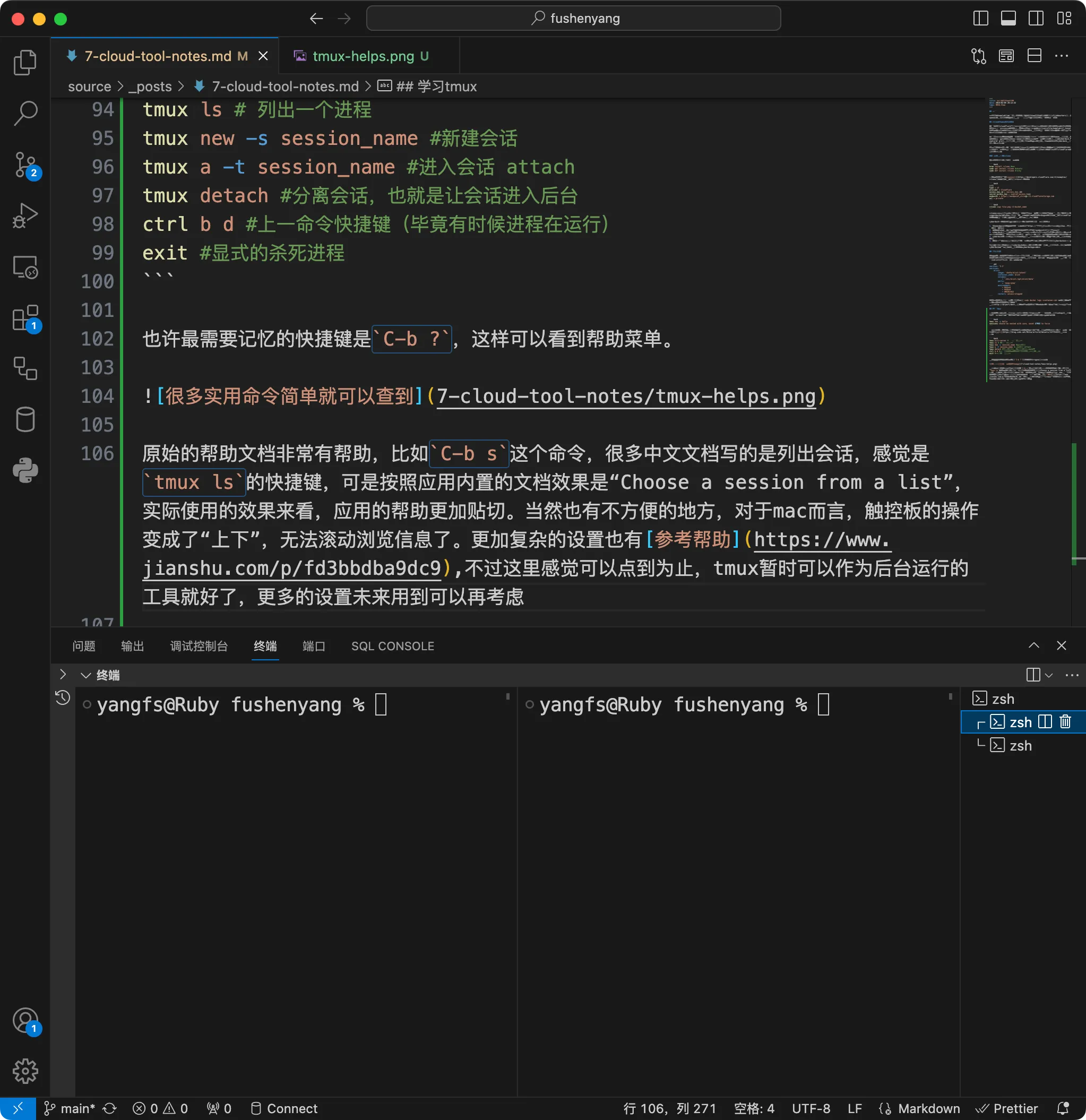Screen dimensions: 1086x1120
Task: Open the markdown preview to the side
Action: point(1006,56)
